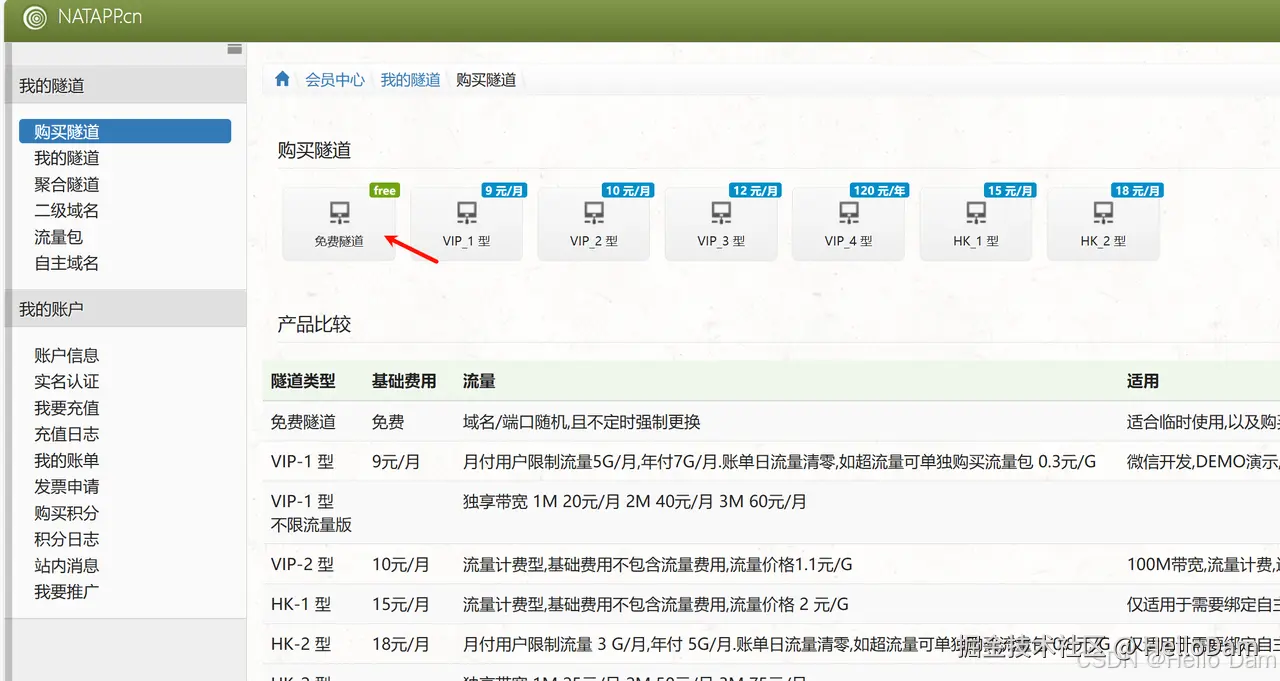
Task: Click the VIP-1 型 9元/月 price cell
Action: 396,462
